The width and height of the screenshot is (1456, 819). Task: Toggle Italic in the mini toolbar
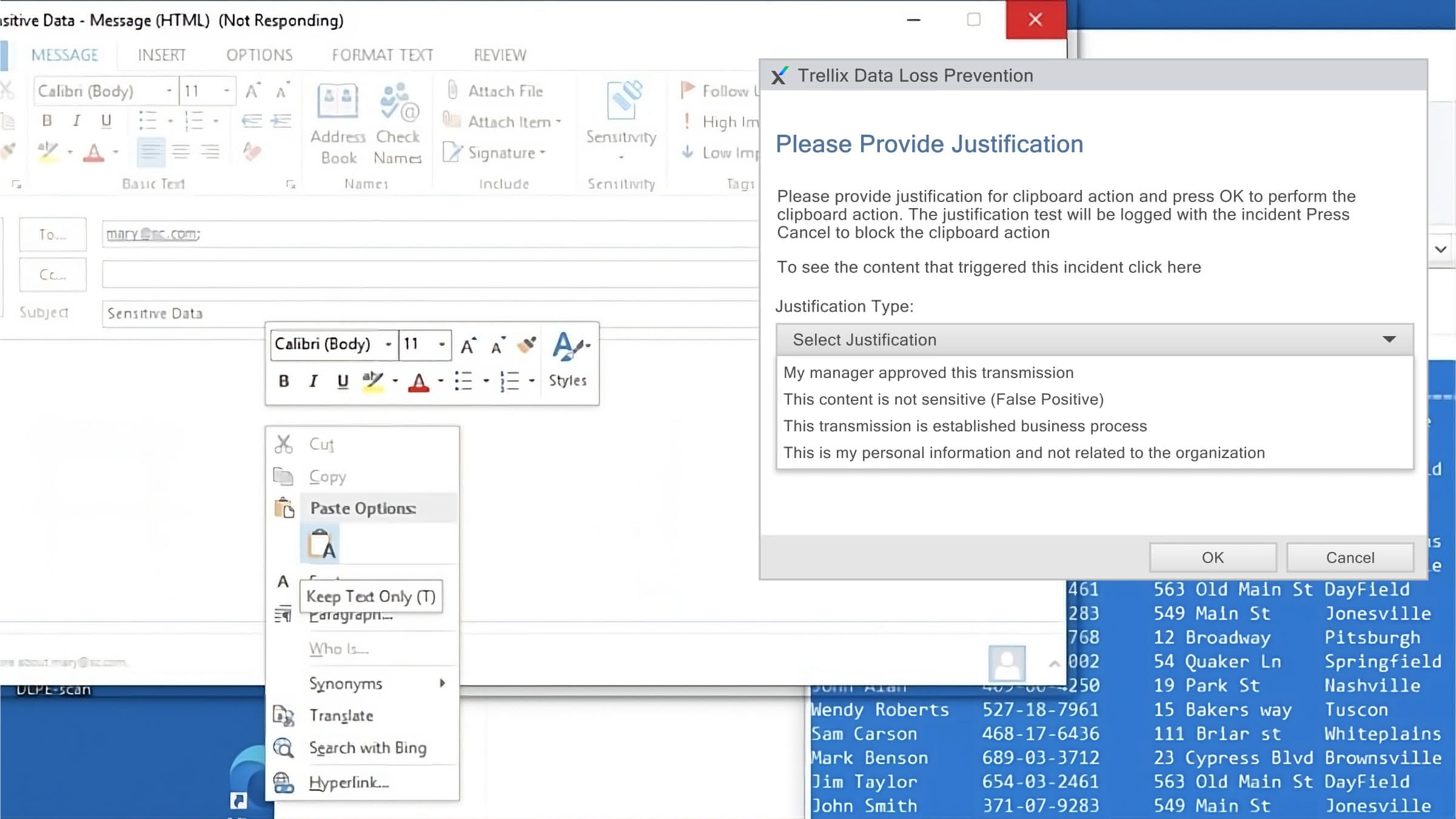pos(313,381)
